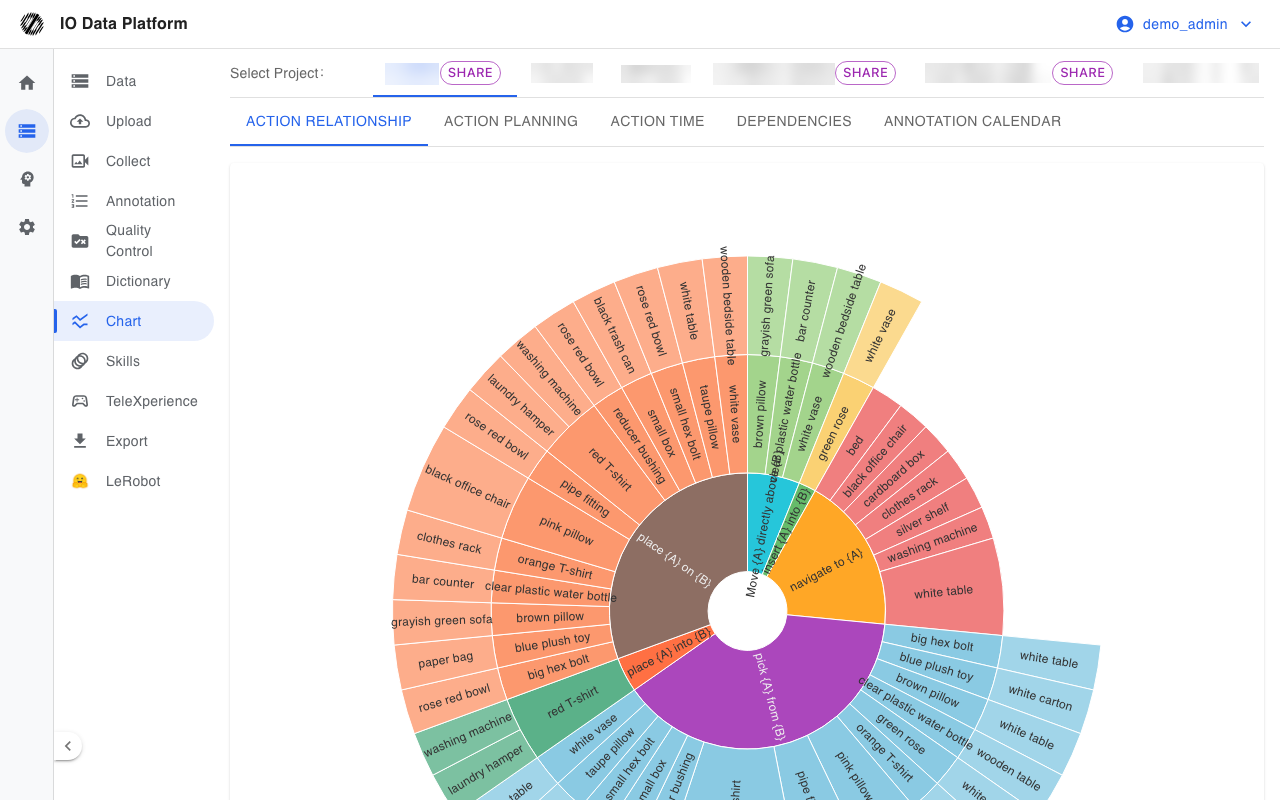Open the Home icon in the rail
The height and width of the screenshot is (800, 1280).
(x=27, y=83)
